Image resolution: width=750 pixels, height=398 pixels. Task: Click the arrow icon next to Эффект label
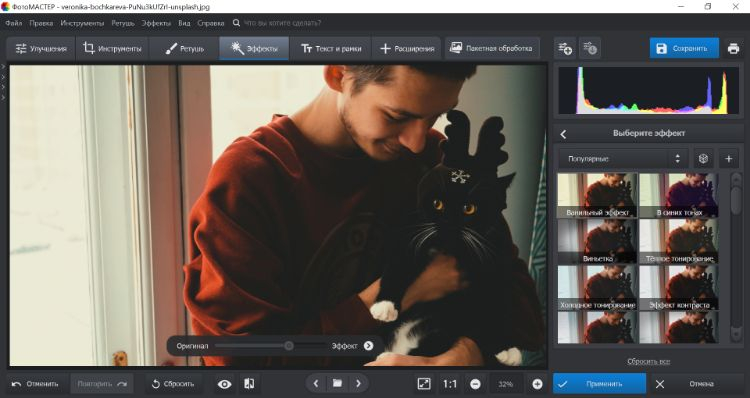[x=368, y=345]
